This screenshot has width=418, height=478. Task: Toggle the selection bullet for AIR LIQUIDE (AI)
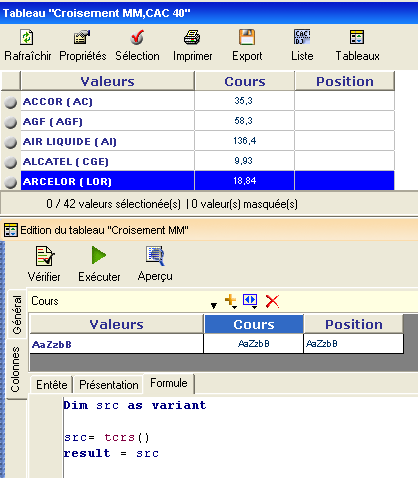pyautogui.click(x=11, y=142)
